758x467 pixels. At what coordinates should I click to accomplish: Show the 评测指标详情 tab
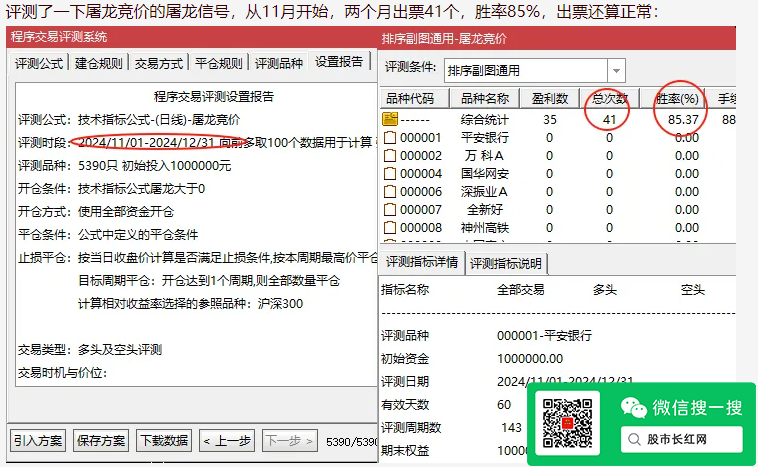point(422,262)
